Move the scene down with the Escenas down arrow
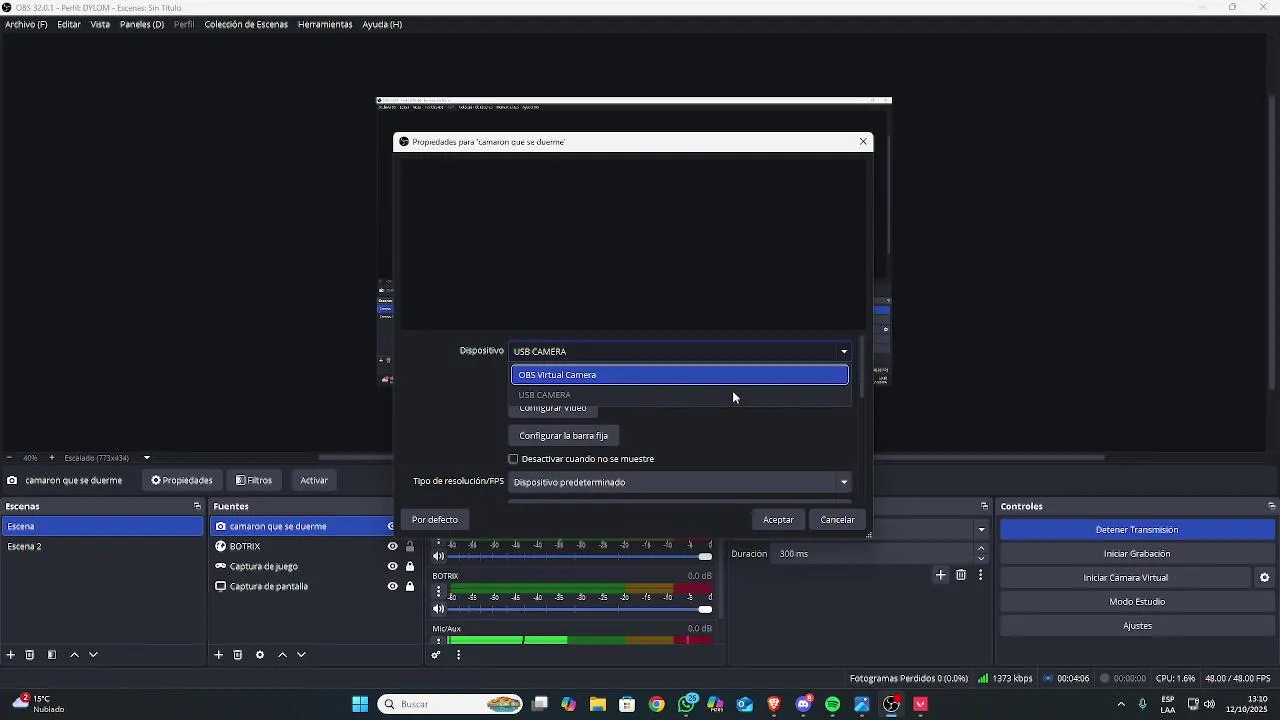Screen dimensions: 1280x720 93,655
